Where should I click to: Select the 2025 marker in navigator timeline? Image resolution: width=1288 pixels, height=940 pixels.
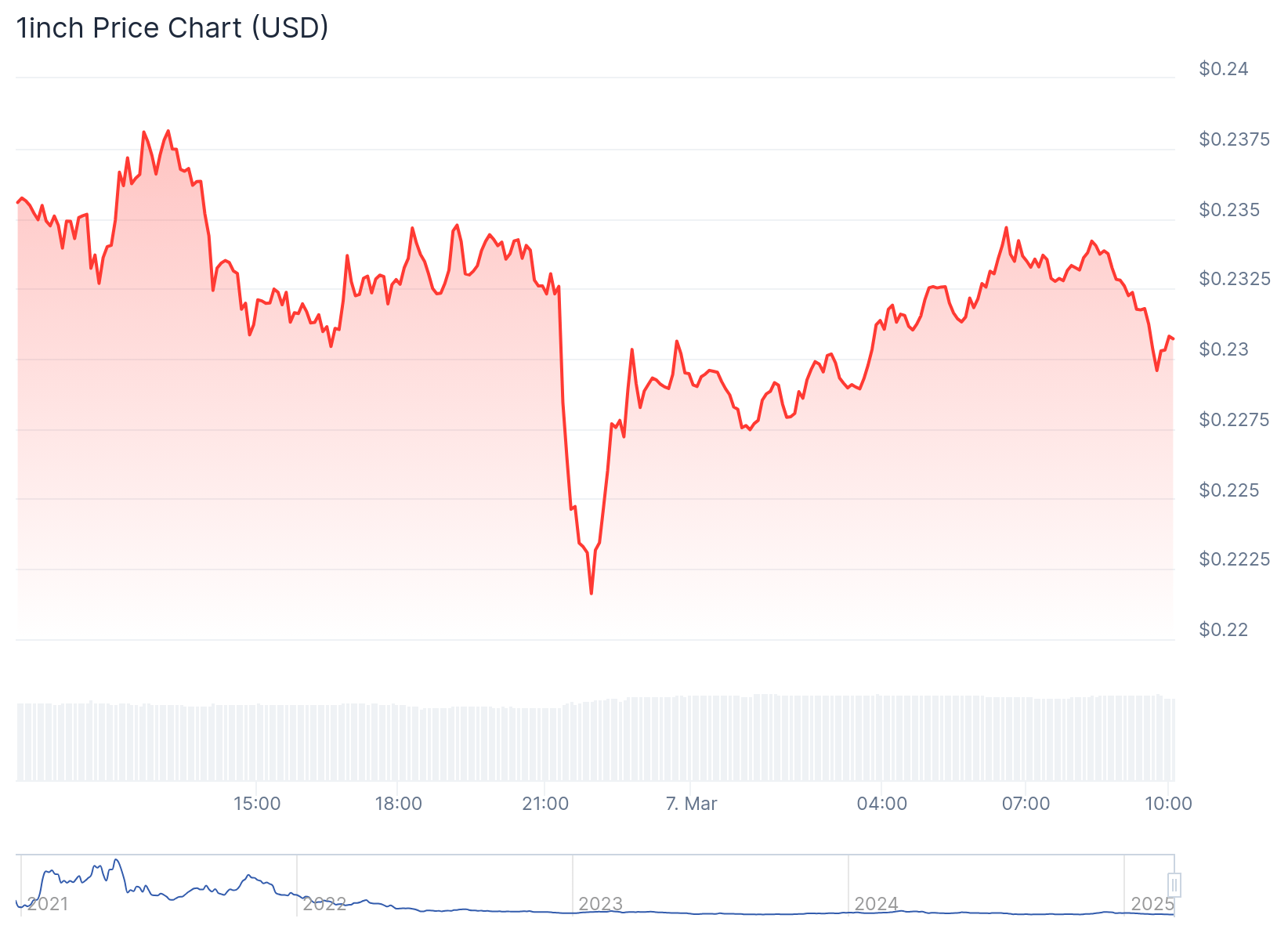click(1152, 904)
